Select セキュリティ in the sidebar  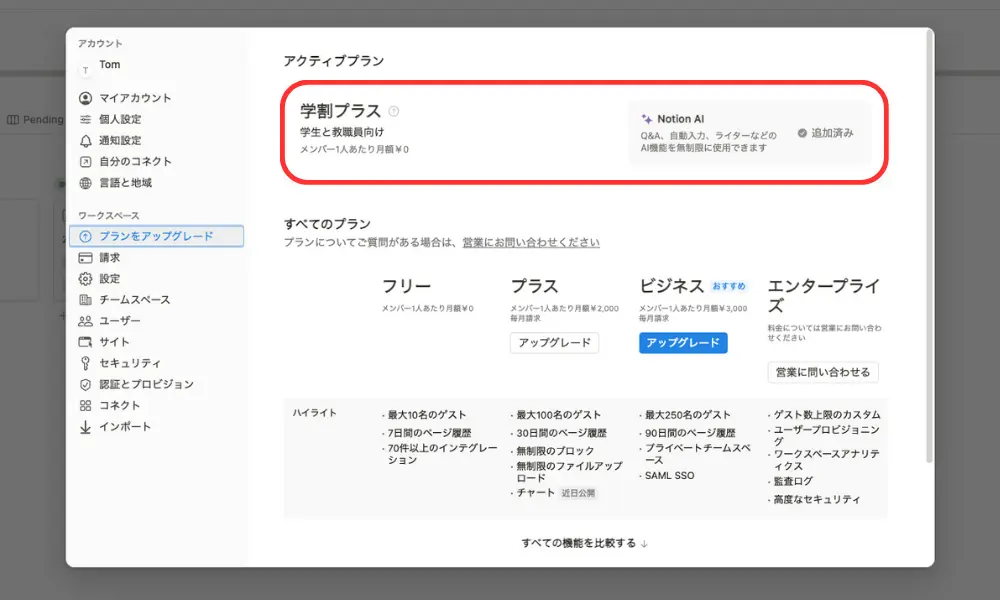(x=156, y=363)
